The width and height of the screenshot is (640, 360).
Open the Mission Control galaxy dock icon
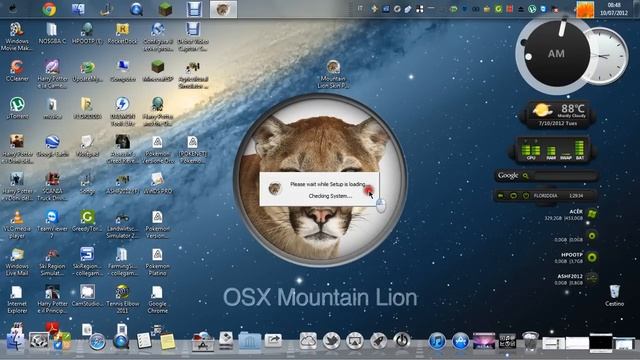click(x=484, y=340)
